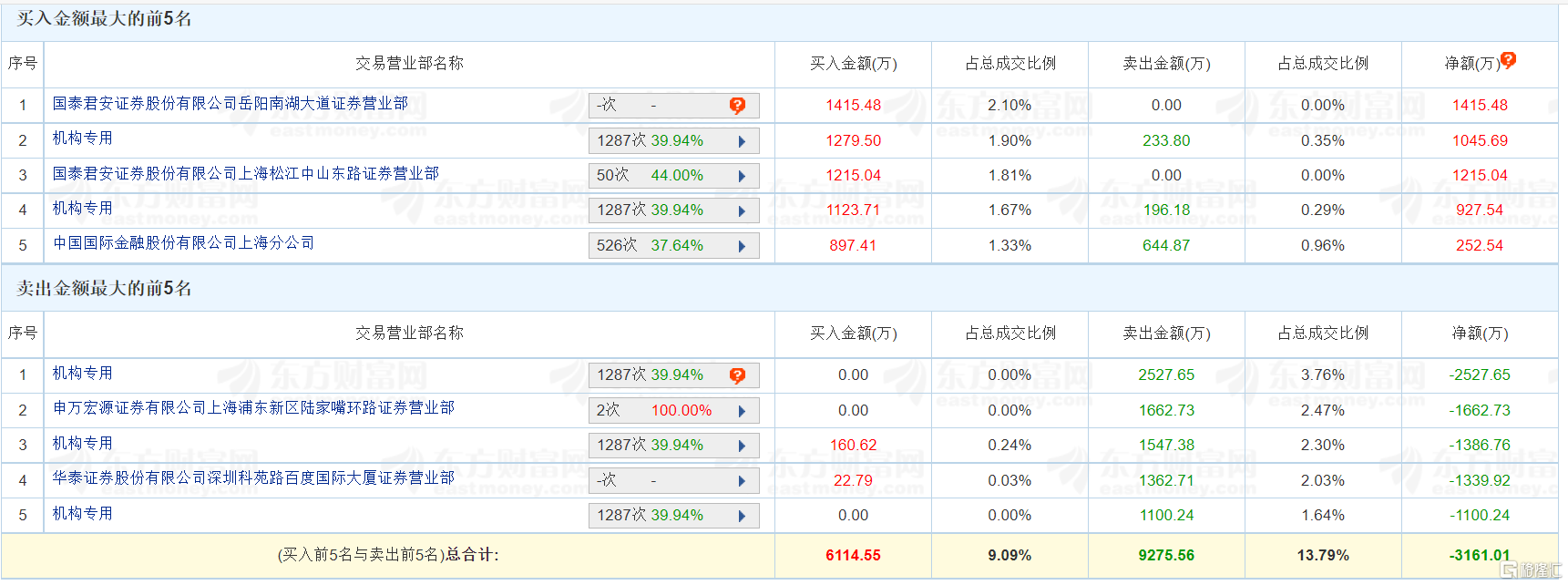The height and width of the screenshot is (585, 1568).
Task: Expand arrow beside 50次 44.00%
Action: (742, 176)
